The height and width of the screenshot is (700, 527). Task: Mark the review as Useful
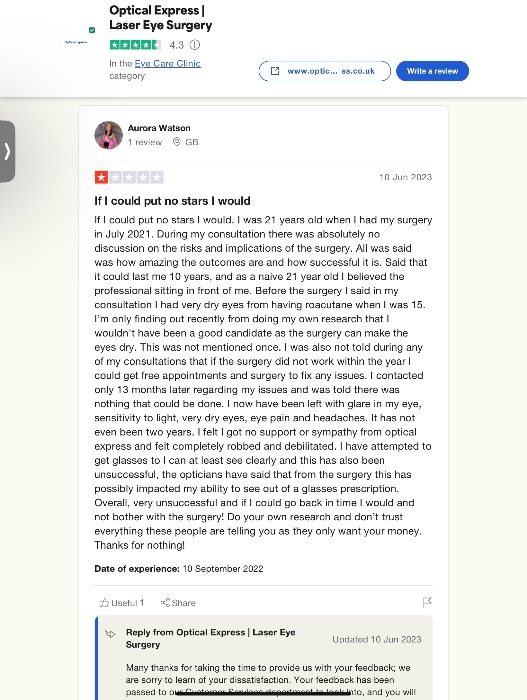coord(121,603)
